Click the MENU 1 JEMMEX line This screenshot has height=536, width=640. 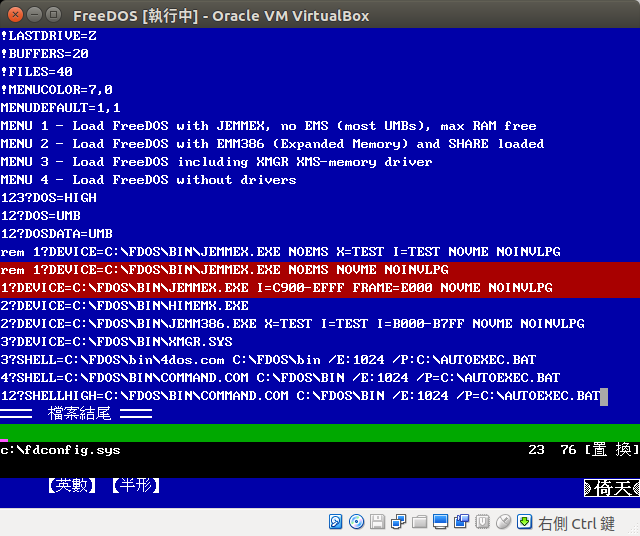[x=269, y=126]
